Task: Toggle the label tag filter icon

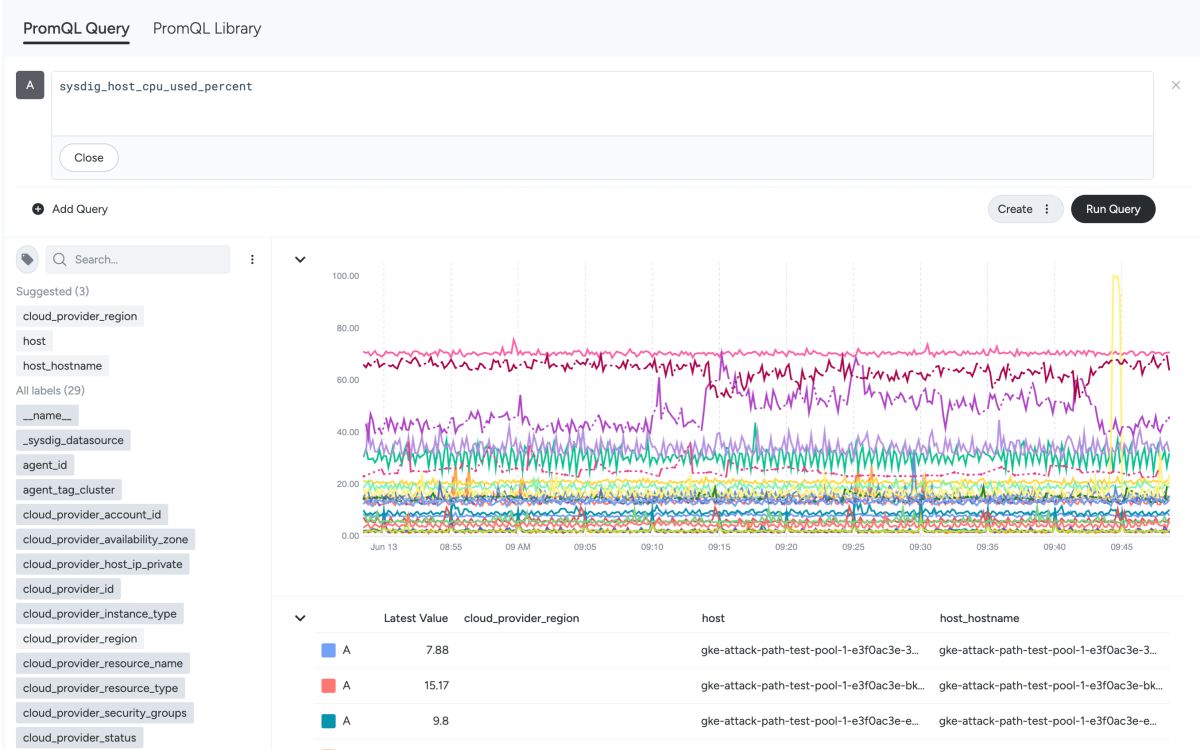Action: pos(28,260)
